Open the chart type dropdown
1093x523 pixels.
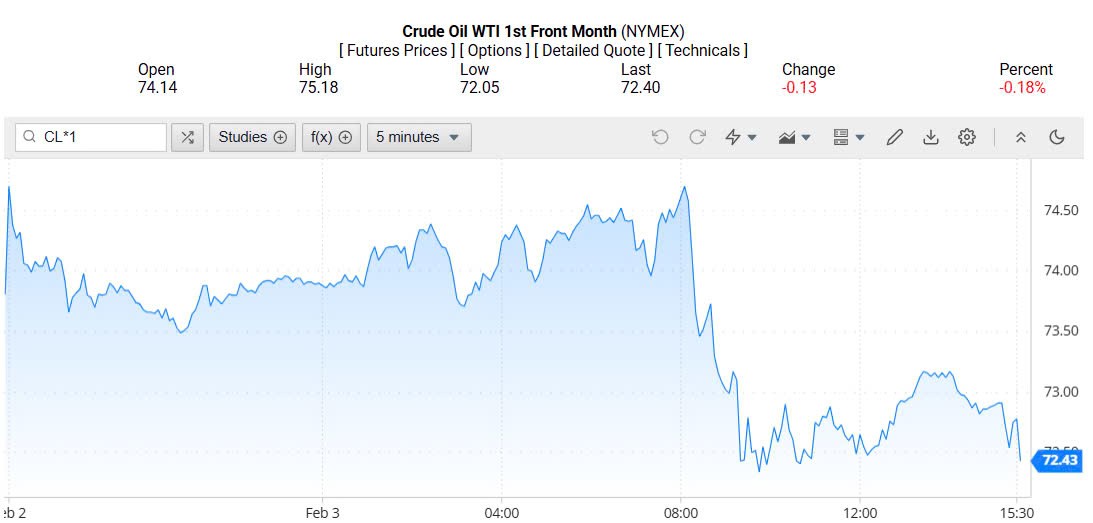coord(795,137)
